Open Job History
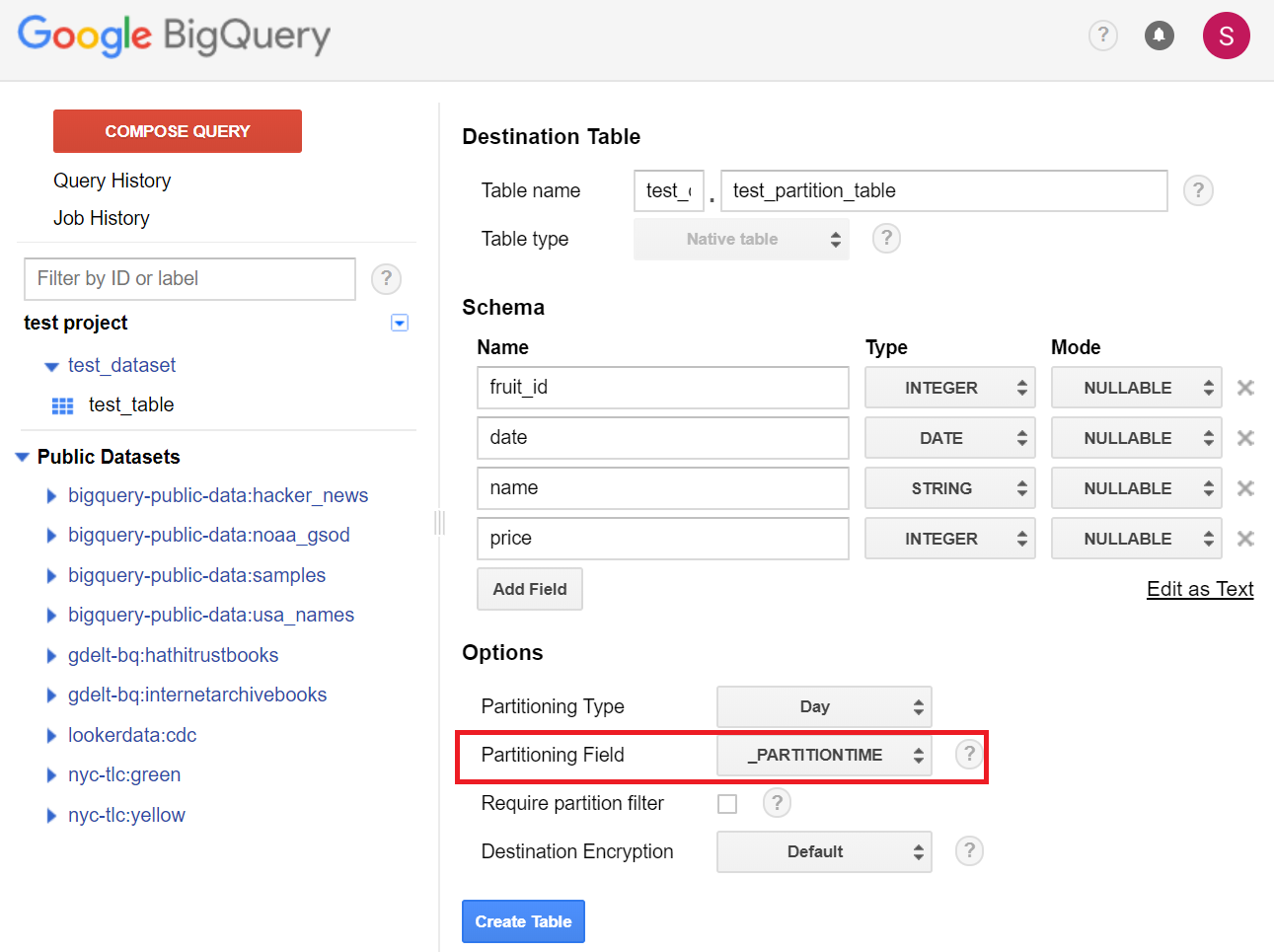1274x952 pixels. coord(102,218)
